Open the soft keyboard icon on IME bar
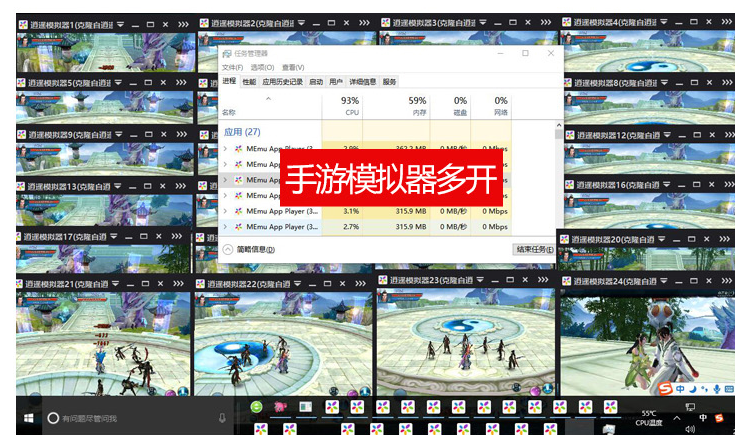 [729, 389]
